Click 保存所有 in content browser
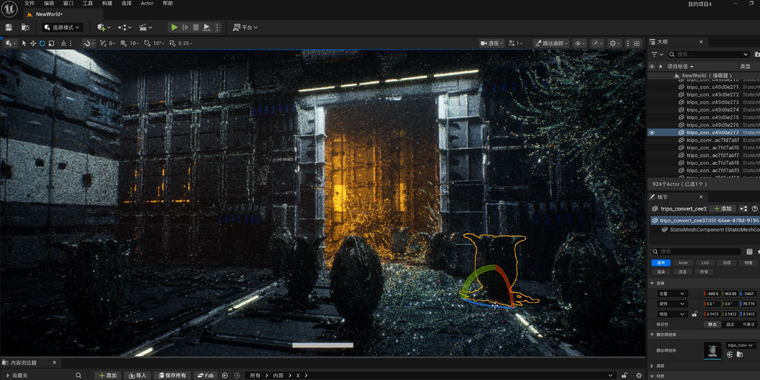This screenshot has width=760, height=380. pyautogui.click(x=172, y=376)
